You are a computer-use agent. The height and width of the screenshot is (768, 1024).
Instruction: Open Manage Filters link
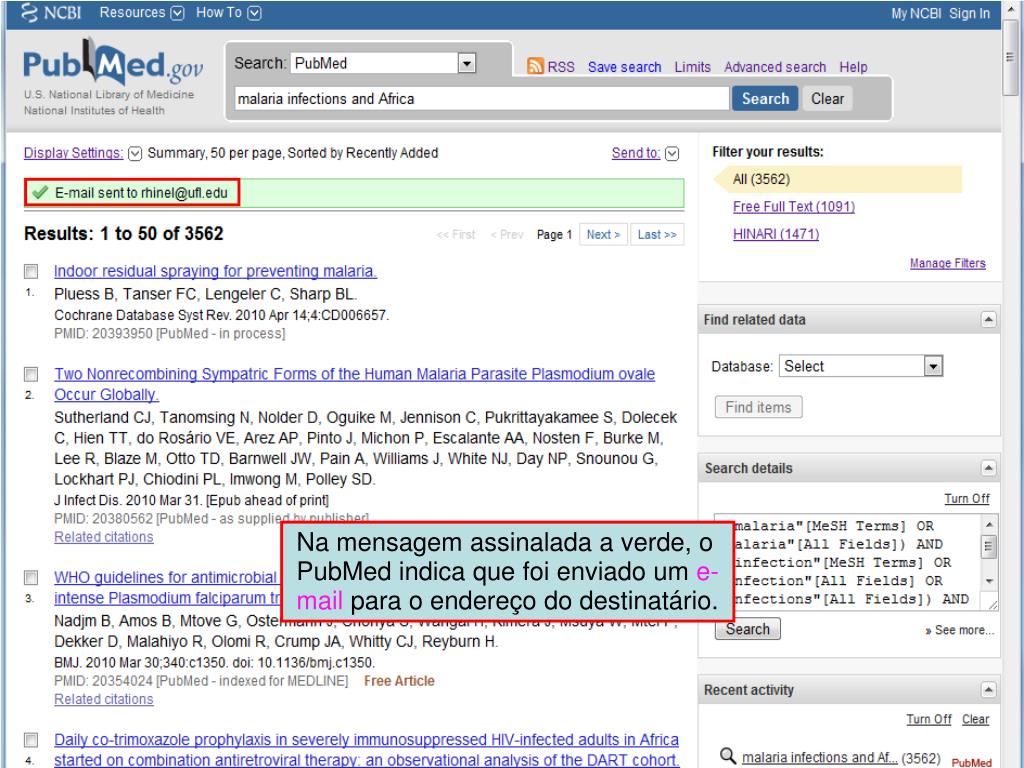(948, 263)
